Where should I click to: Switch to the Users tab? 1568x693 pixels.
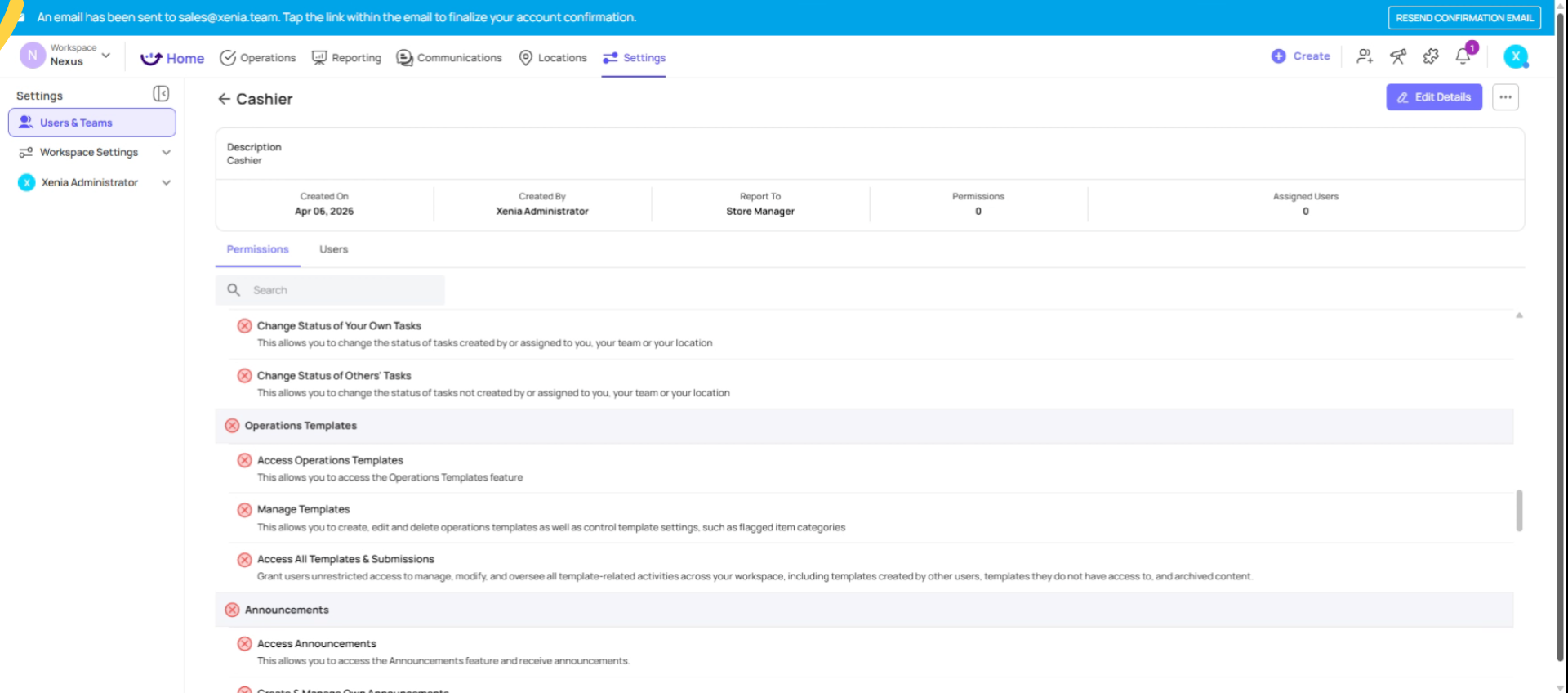[x=333, y=249]
